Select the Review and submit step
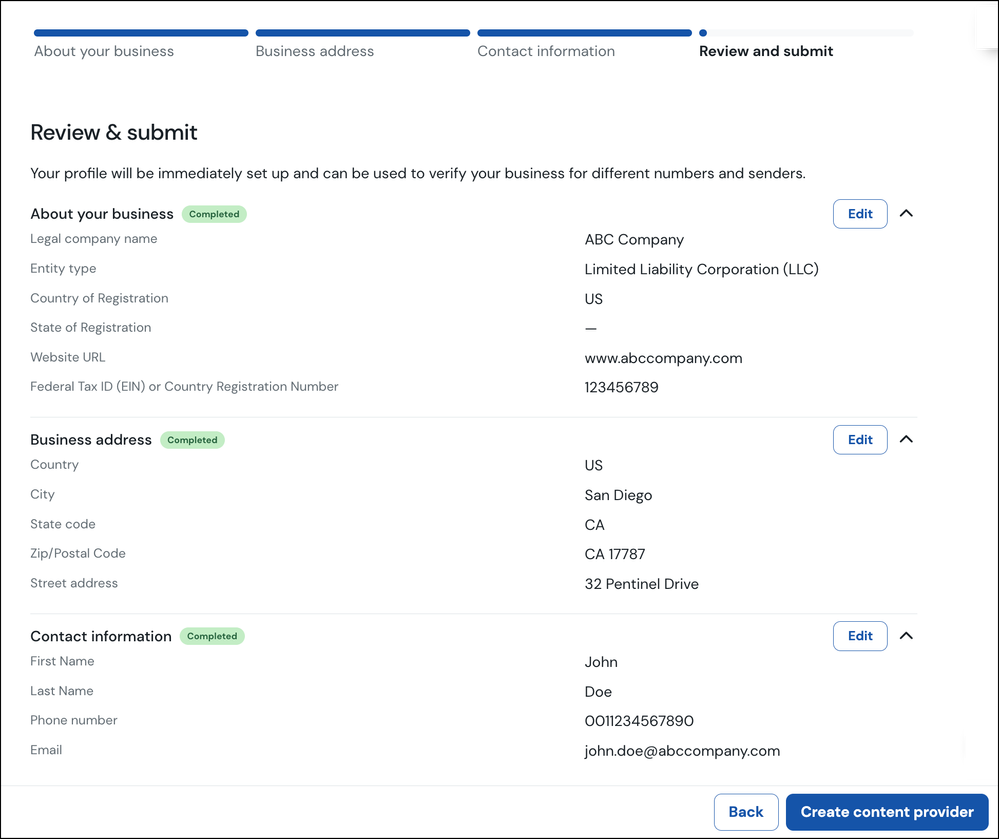This screenshot has width=999, height=839. (x=766, y=51)
